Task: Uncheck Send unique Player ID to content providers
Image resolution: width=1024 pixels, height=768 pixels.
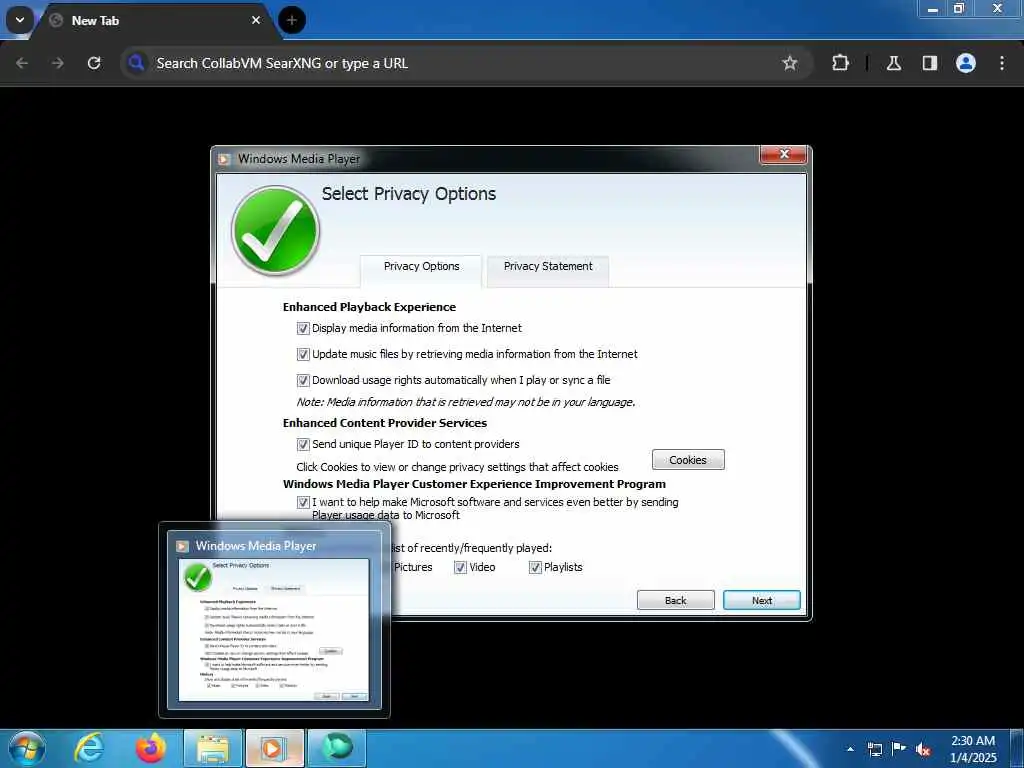Action: [x=303, y=445]
